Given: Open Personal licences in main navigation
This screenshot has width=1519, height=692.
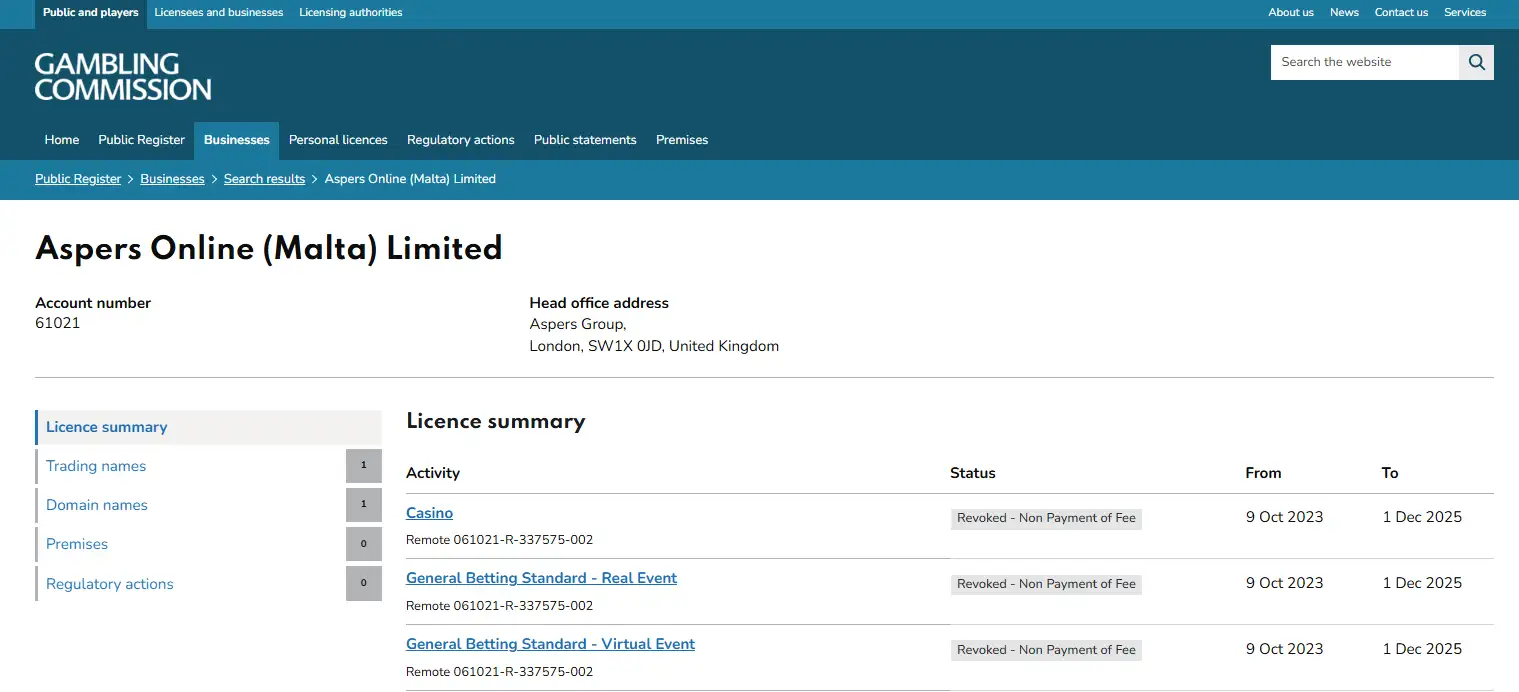Looking at the screenshot, I should click(x=338, y=140).
